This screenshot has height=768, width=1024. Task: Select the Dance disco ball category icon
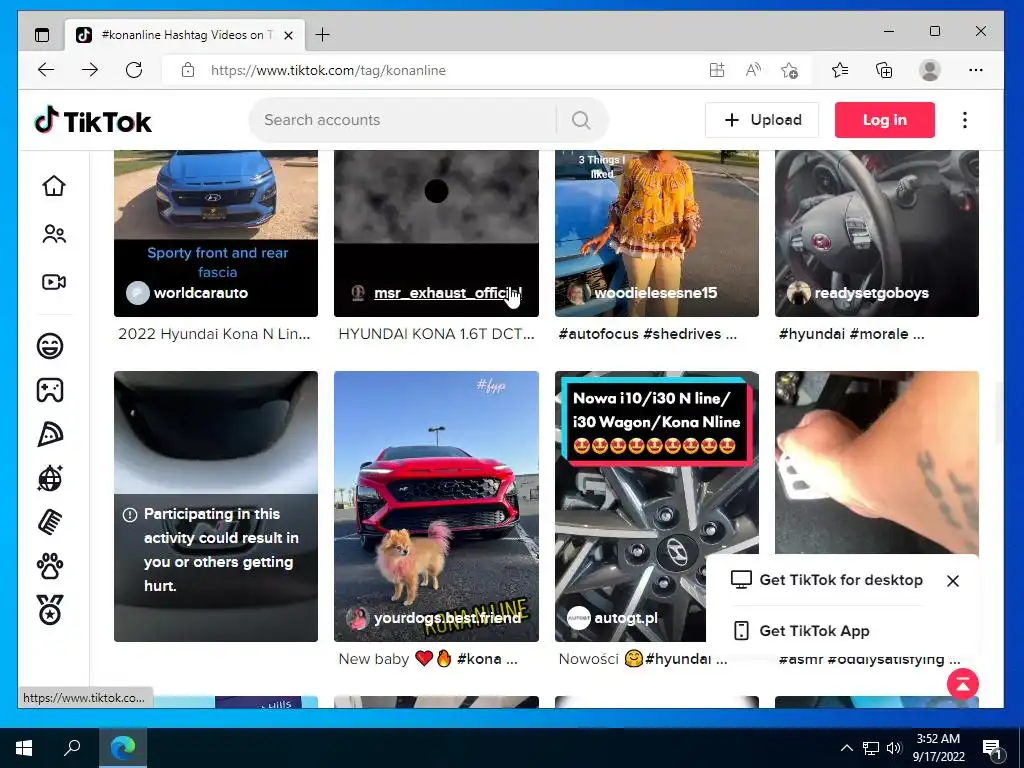(x=50, y=478)
